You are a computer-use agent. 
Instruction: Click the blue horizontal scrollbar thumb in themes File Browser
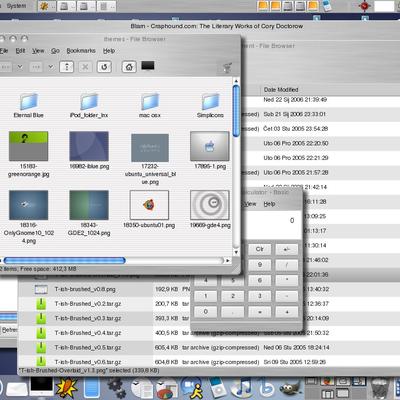coord(65,260)
